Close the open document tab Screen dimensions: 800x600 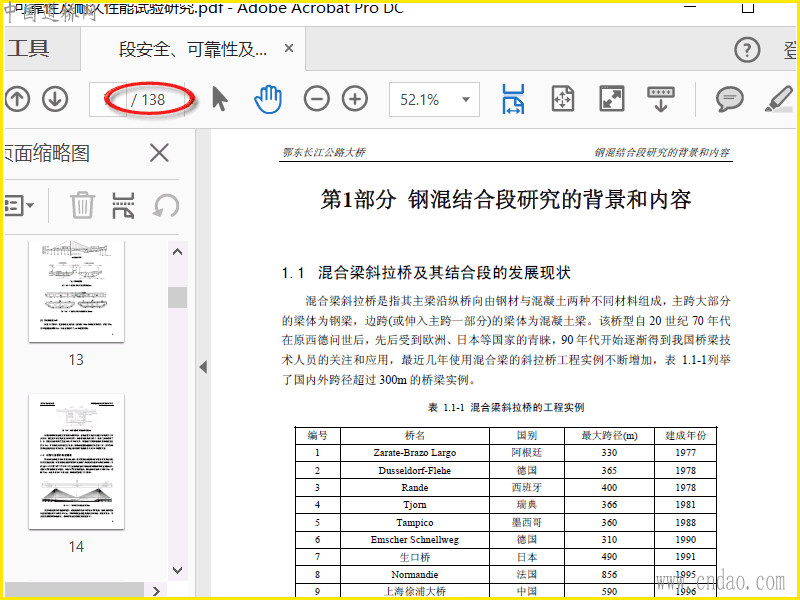click(x=289, y=49)
